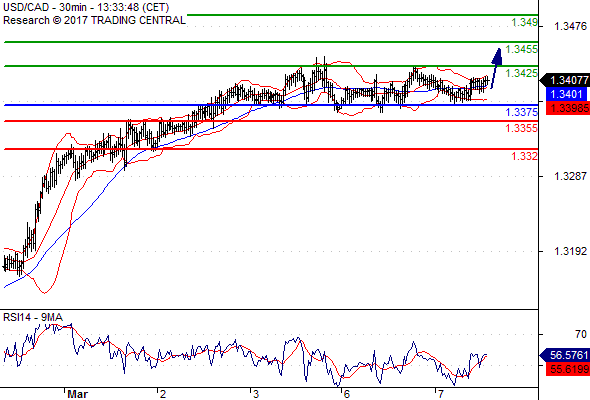Viewport: 590px width, 400px height.
Task: Select the 1.3375 blue pivot label
Action: coord(522,112)
